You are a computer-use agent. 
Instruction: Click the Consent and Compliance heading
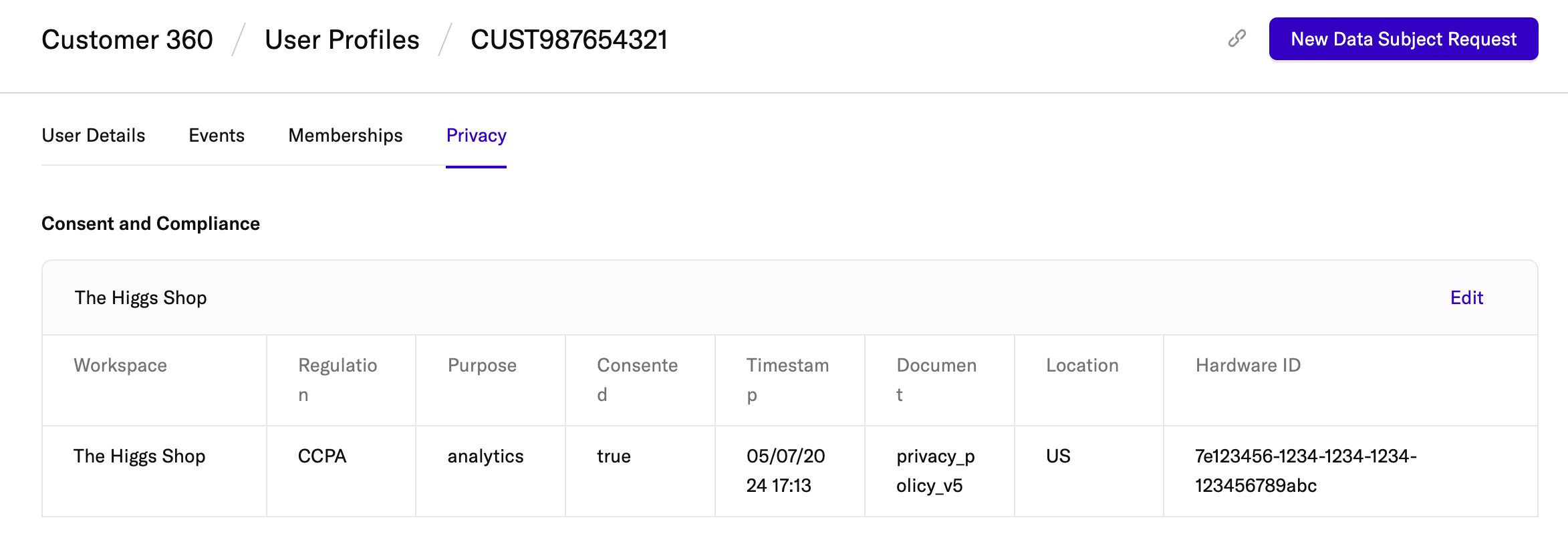pyautogui.click(x=150, y=224)
